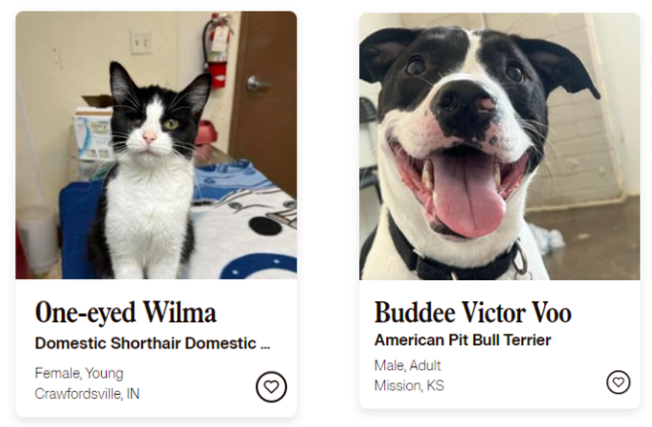This screenshot has width=652, height=427.
Task: Open One-eyed Wilma's cat photo
Action: tap(156, 145)
